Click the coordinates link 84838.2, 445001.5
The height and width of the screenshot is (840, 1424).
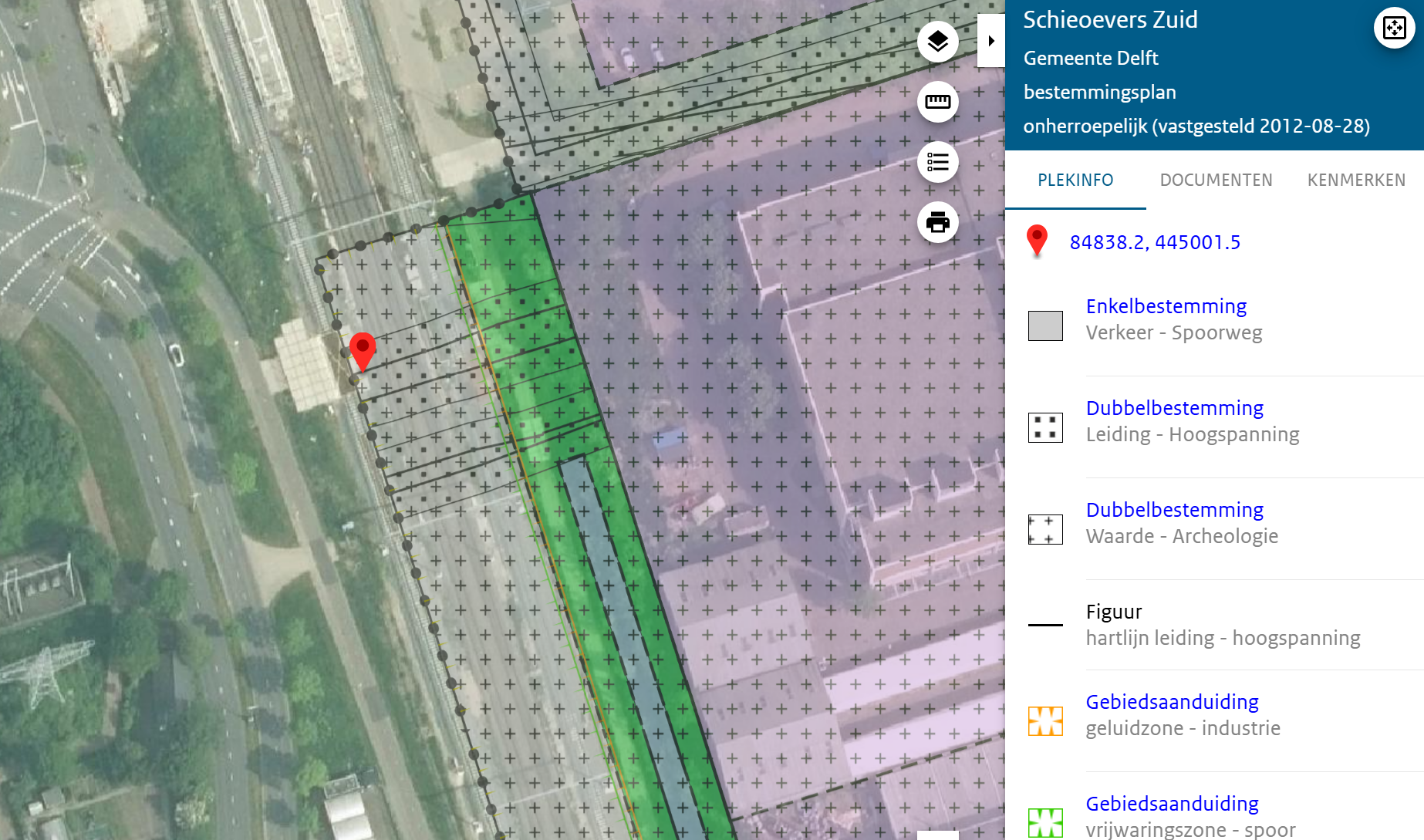(x=1155, y=242)
